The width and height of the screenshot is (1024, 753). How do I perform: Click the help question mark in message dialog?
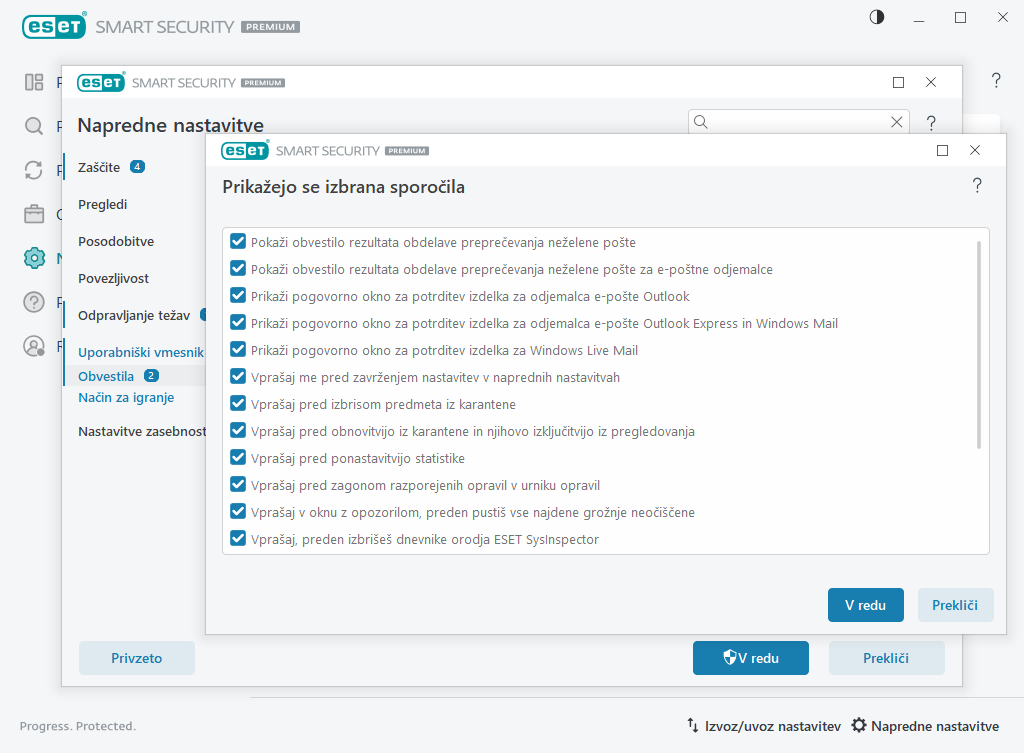pos(976,186)
